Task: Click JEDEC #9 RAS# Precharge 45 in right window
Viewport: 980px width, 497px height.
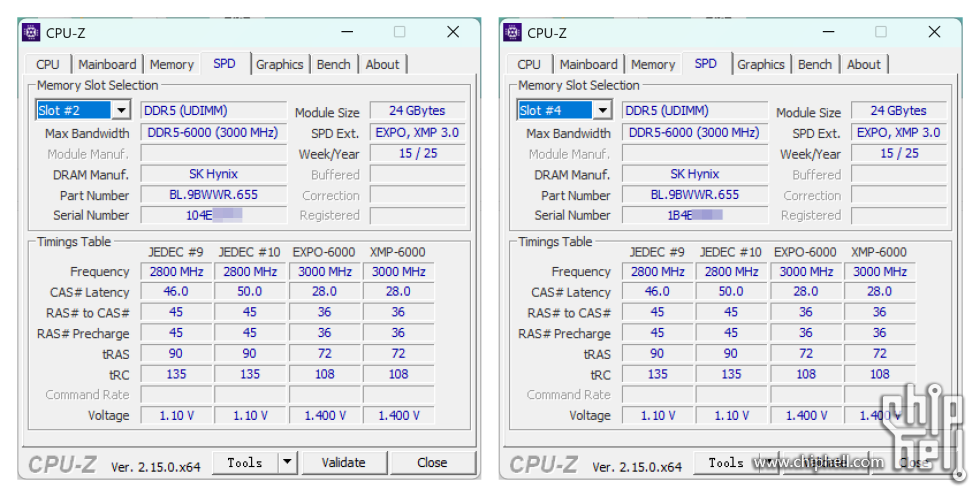Action: pos(658,333)
